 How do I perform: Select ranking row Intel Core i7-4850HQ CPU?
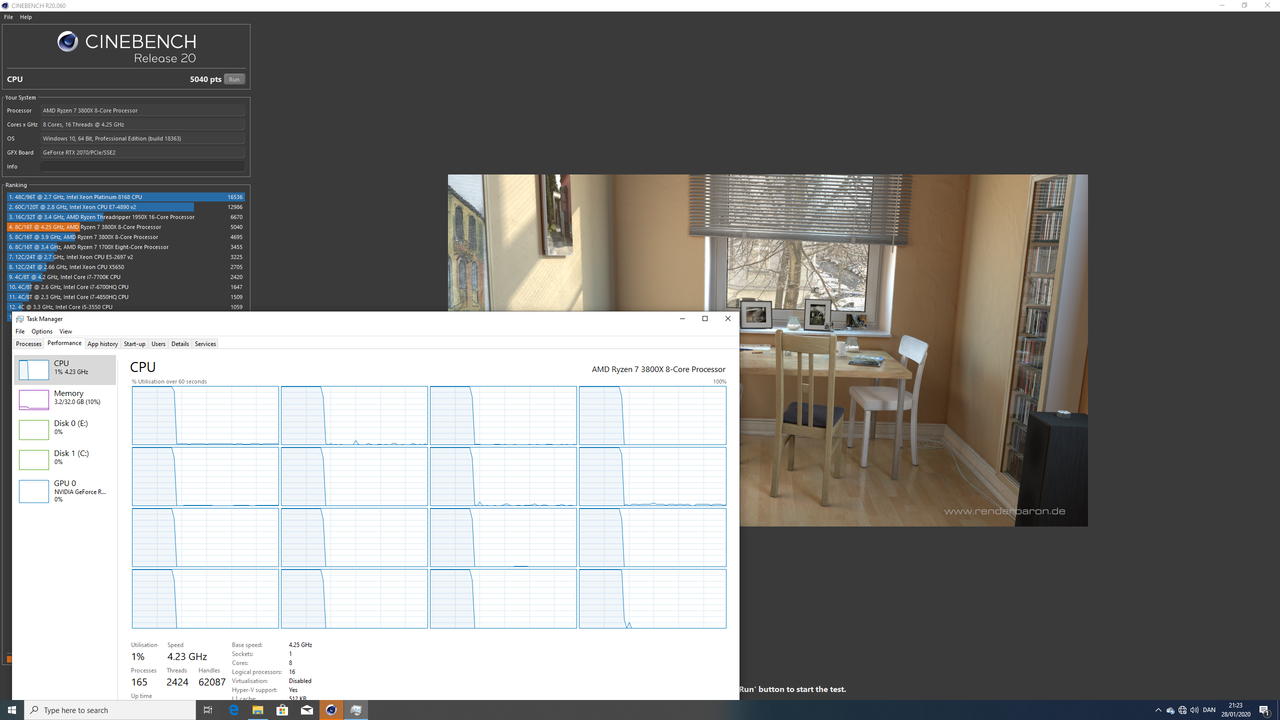(126, 297)
